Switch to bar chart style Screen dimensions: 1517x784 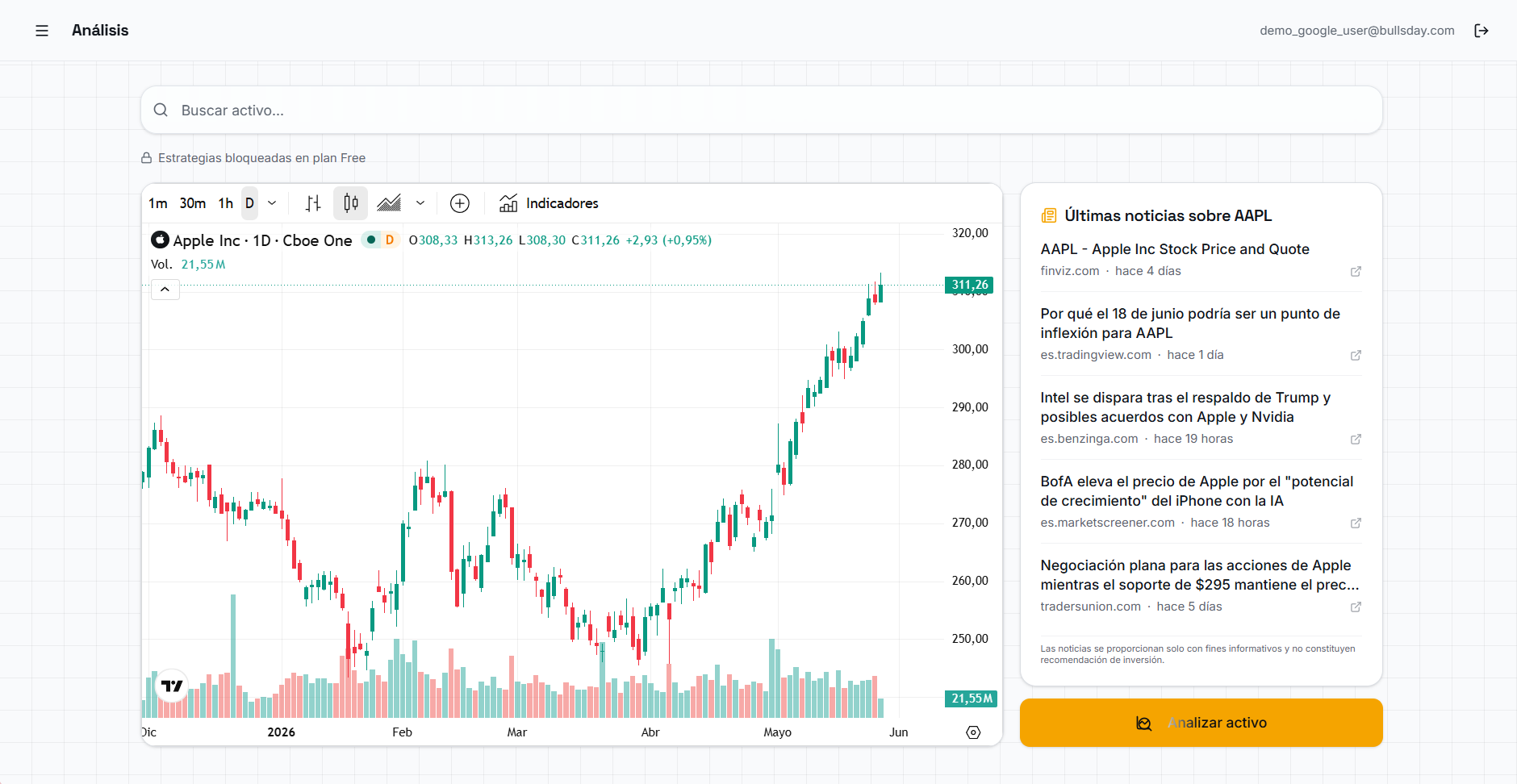point(313,203)
